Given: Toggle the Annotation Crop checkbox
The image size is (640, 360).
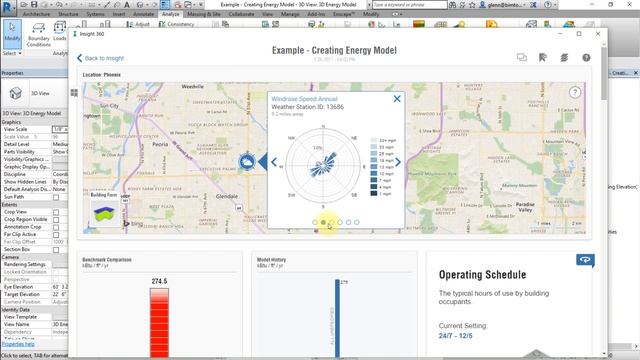Looking at the screenshot, I should (x=56, y=227).
